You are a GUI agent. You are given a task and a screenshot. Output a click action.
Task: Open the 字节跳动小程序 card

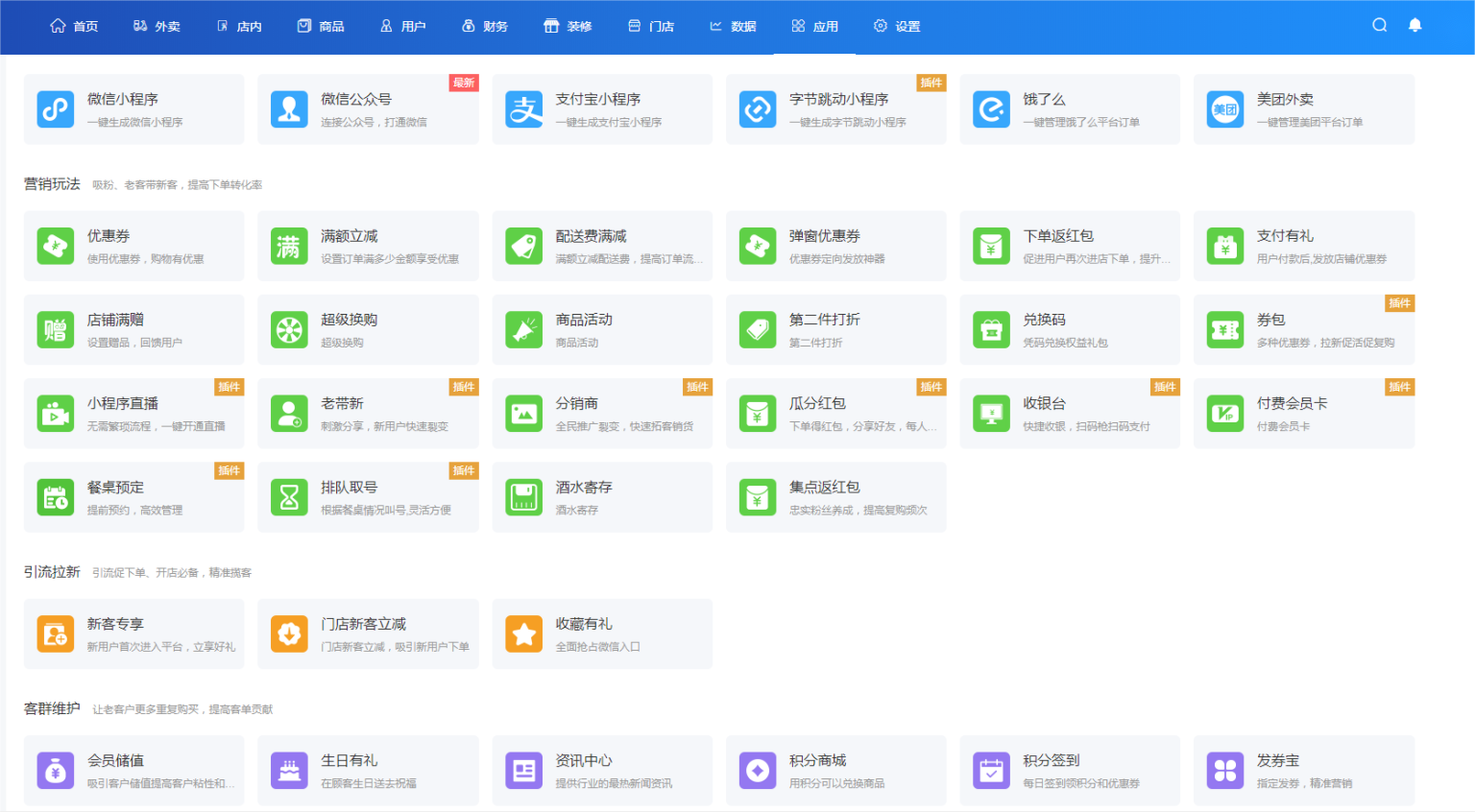pyautogui.click(x=835, y=108)
